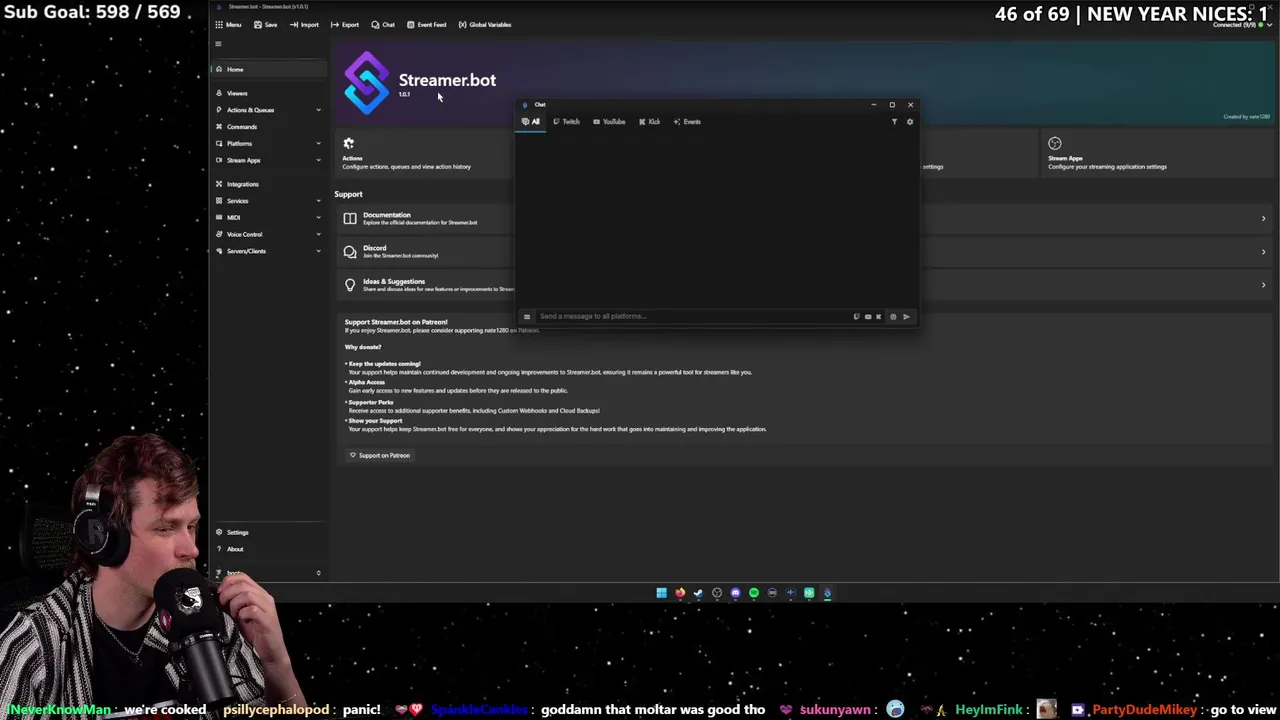The width and height of the screenshot is (1280, 720).
Task: Open Discord row right chevron
Action: [1263, 252]
